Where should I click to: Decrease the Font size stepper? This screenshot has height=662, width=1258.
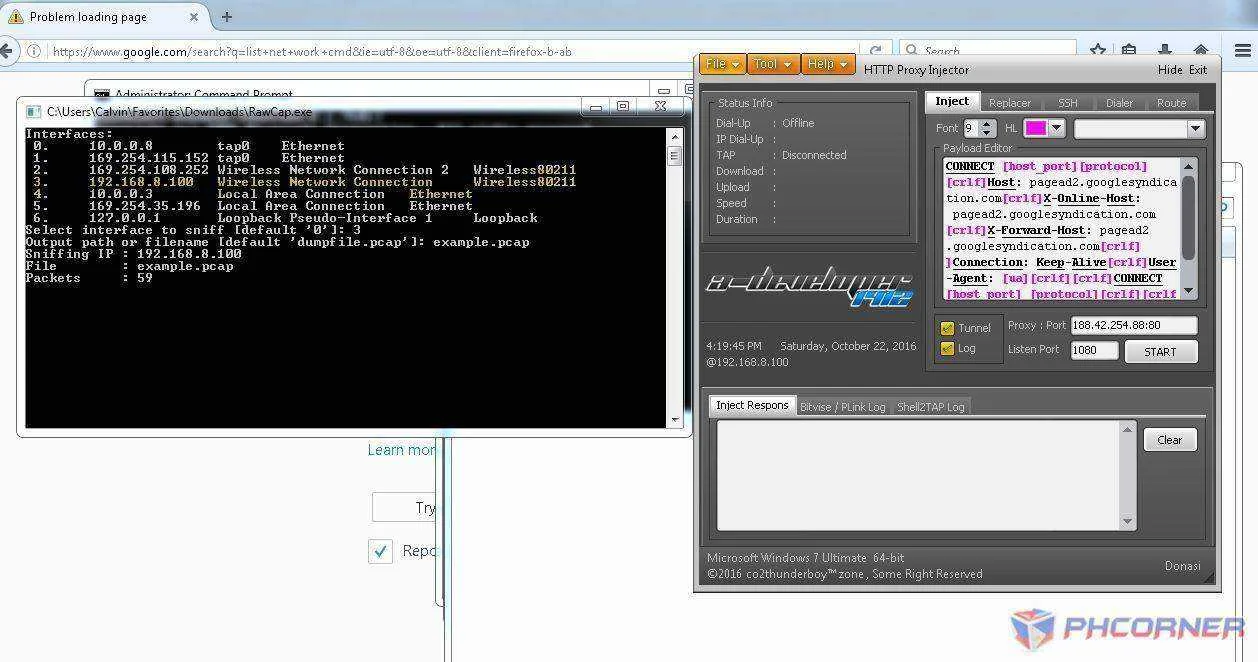(x=988, y=133)
